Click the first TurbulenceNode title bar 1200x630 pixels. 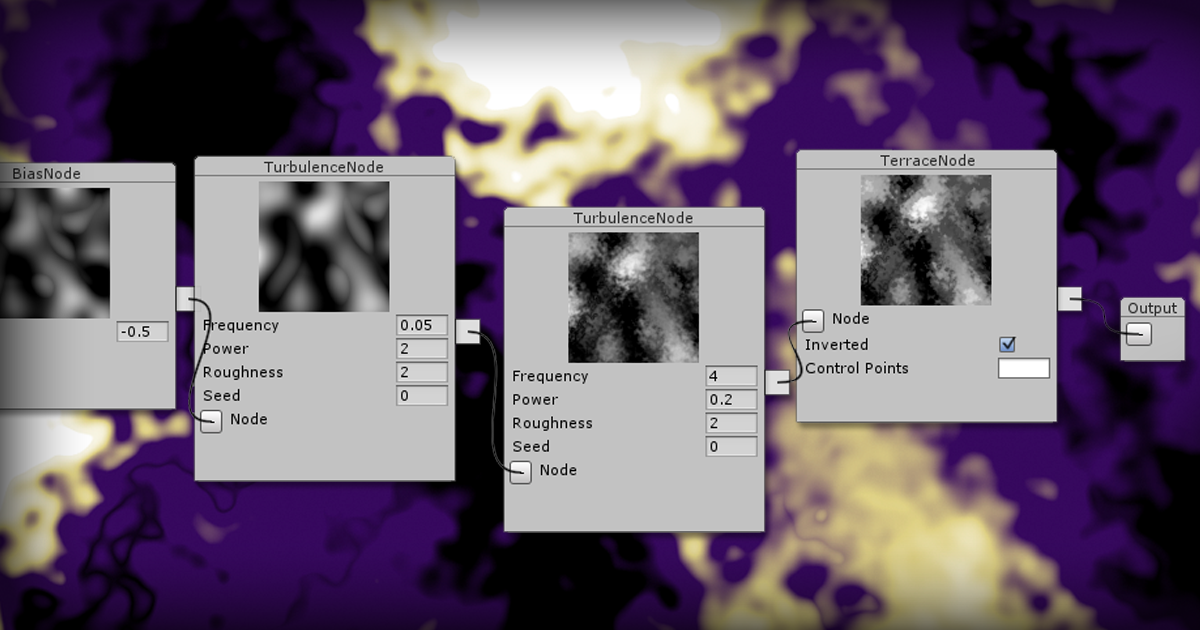(x=324, y=167)
